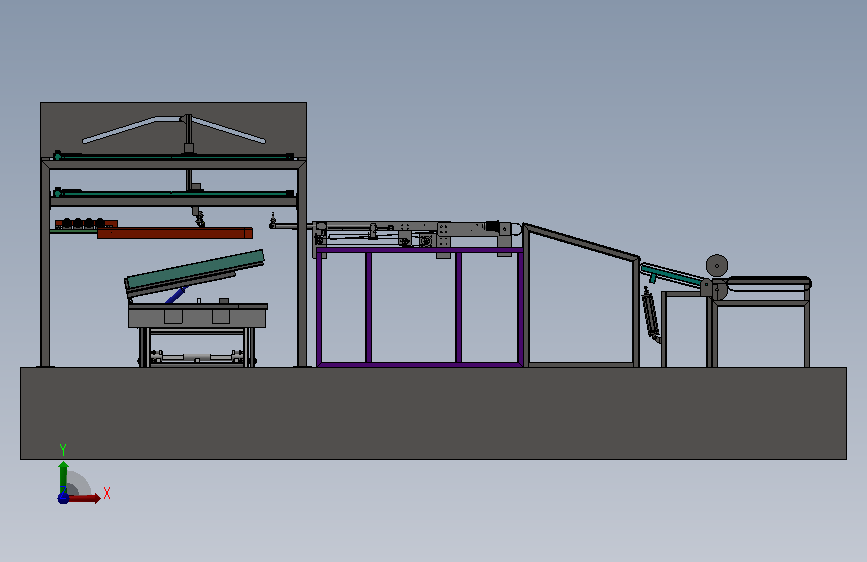
Task: Click the red X axis arrow of the triad
Action: pos(84,498)
